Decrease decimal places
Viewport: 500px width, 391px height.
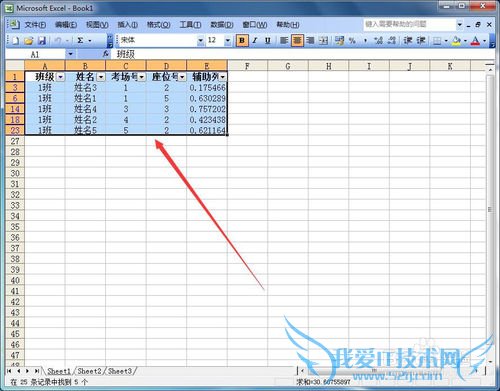click(391, 41)
